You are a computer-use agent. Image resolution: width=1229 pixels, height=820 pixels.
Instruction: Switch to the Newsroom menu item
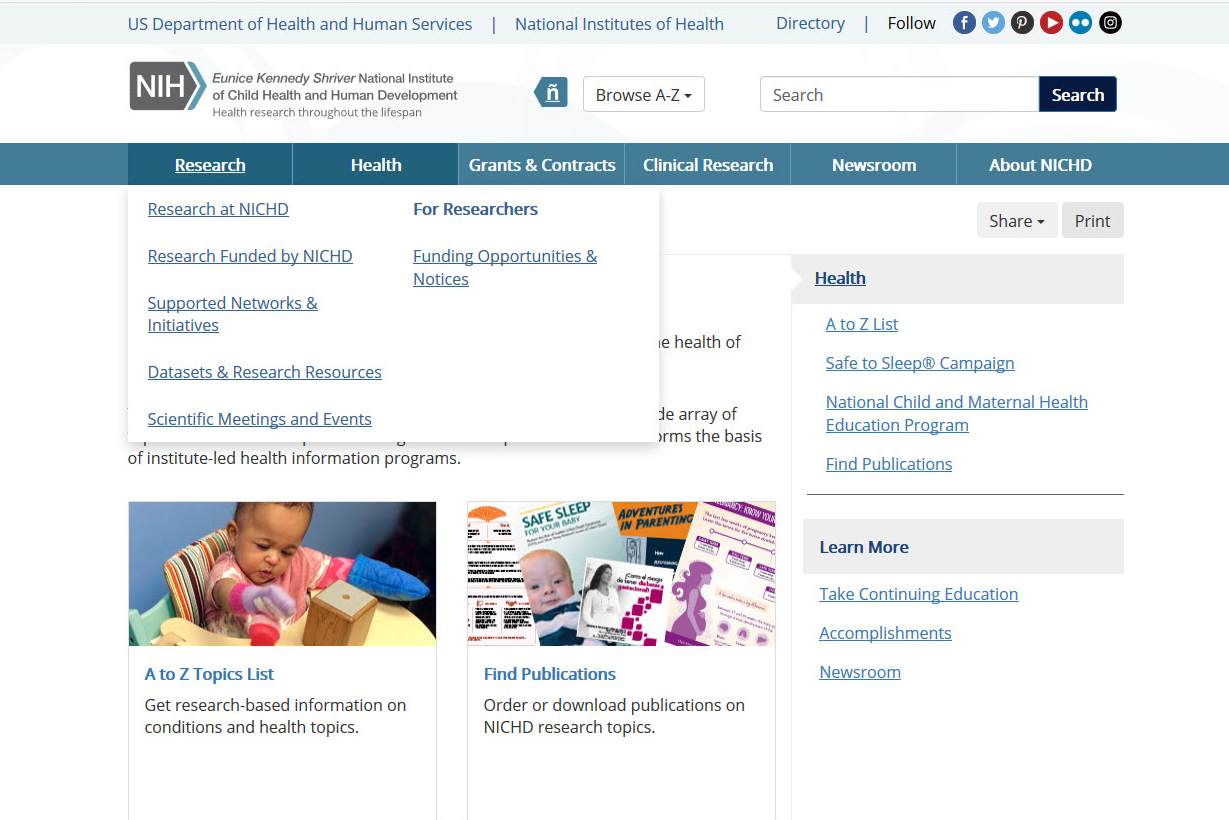tap(872, 164)
